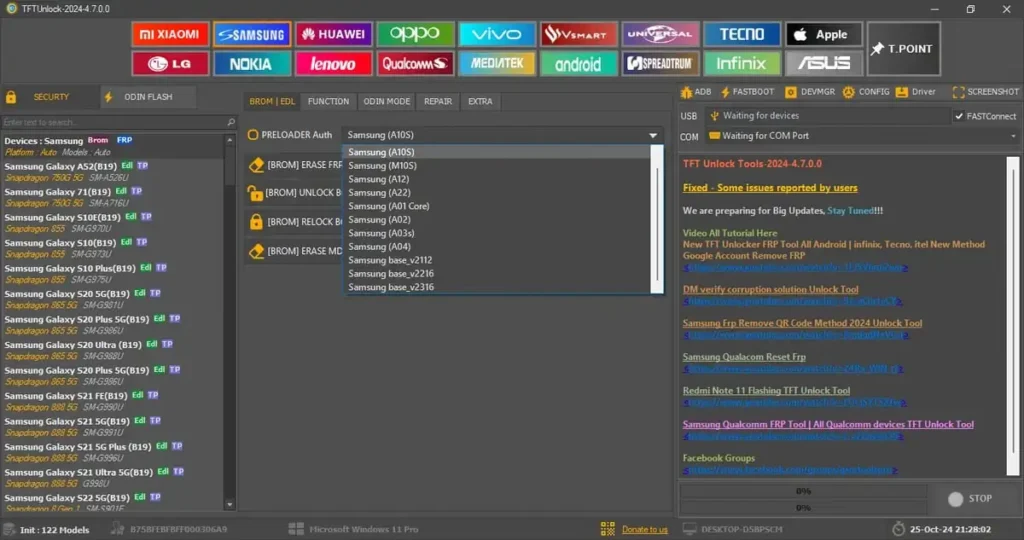Select the Lenovo brand button
Image resolution: width=1024 pixels, height=540 pixels.
point(334,63)
